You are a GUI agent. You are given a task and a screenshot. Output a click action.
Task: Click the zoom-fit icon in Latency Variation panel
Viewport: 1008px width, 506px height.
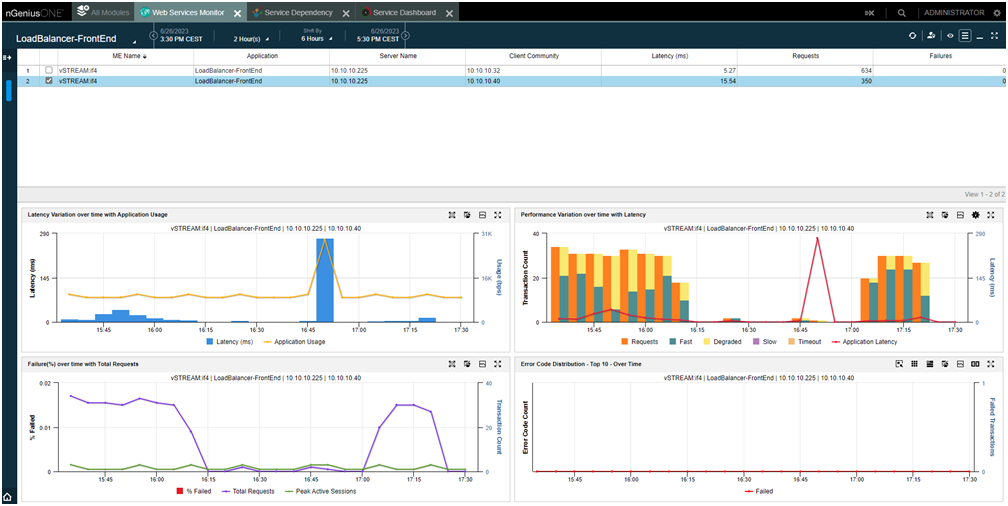[x=453, y=215]
